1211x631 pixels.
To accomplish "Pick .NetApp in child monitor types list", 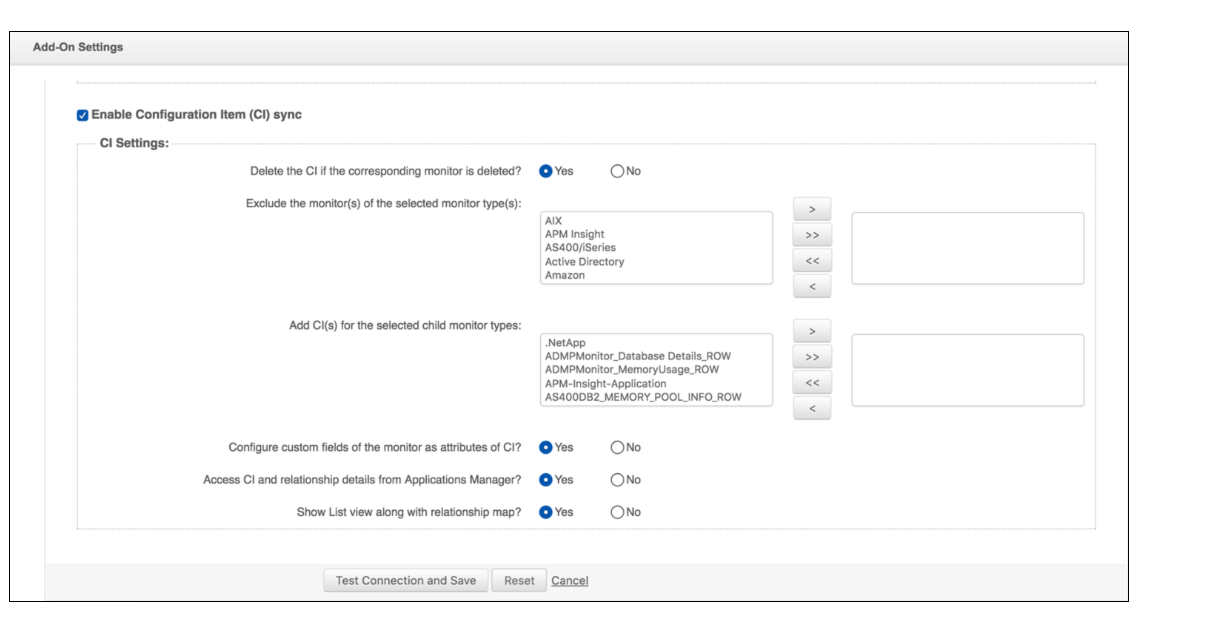I will [x=565, y=343].
